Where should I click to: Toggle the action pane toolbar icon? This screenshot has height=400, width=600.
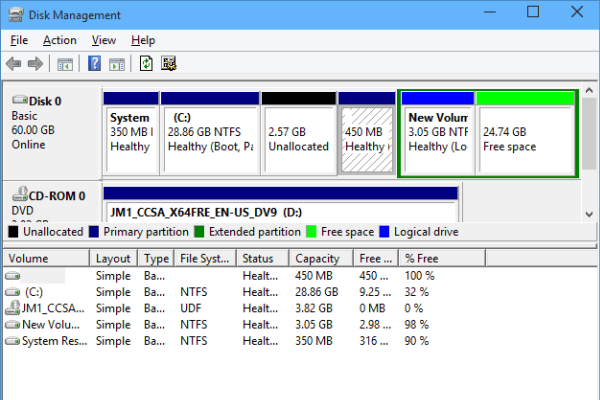(x=118, y=64)
